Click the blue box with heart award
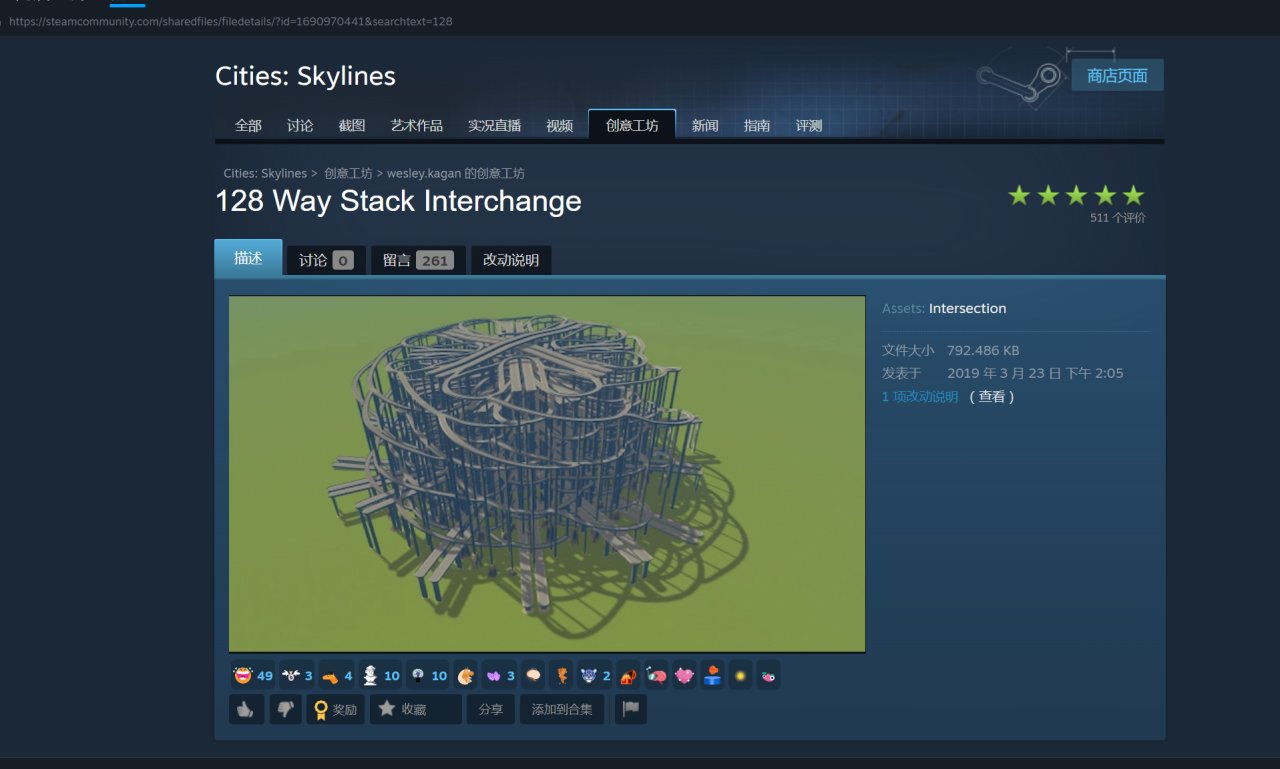1280x769 pixels. click(x=712, y=675)
